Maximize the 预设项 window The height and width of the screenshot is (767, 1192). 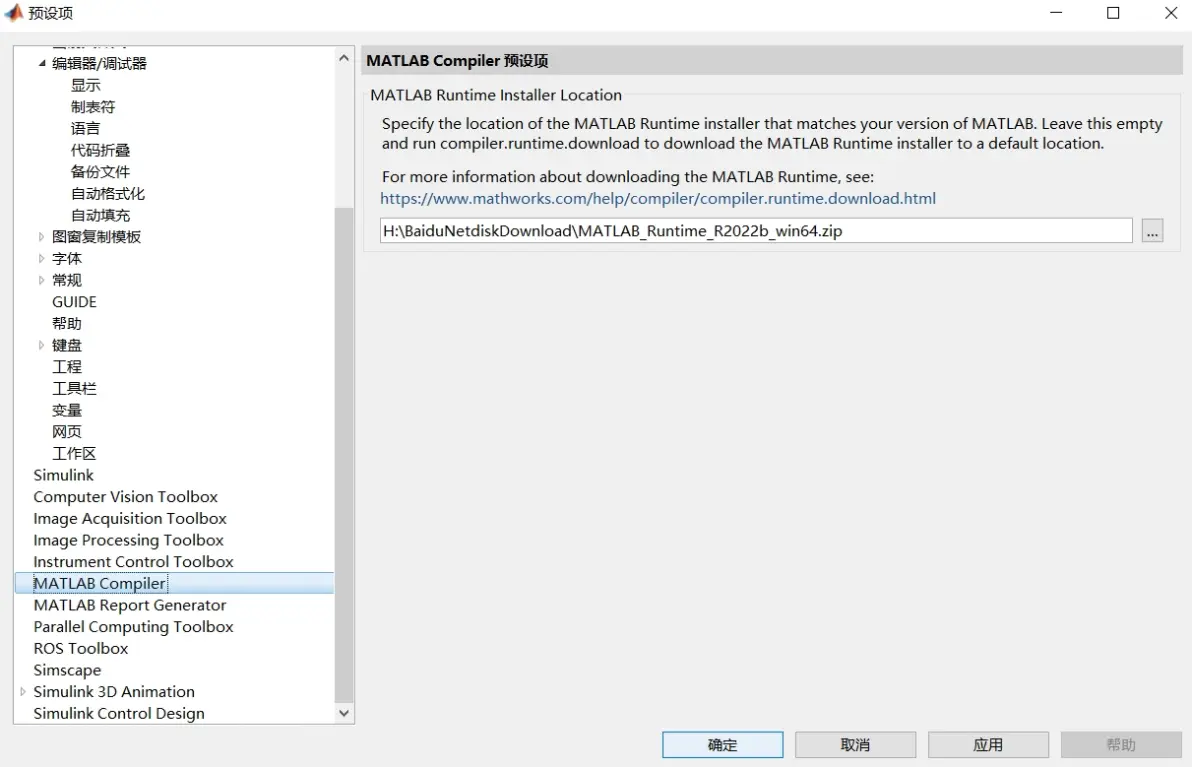point(1113,13)
